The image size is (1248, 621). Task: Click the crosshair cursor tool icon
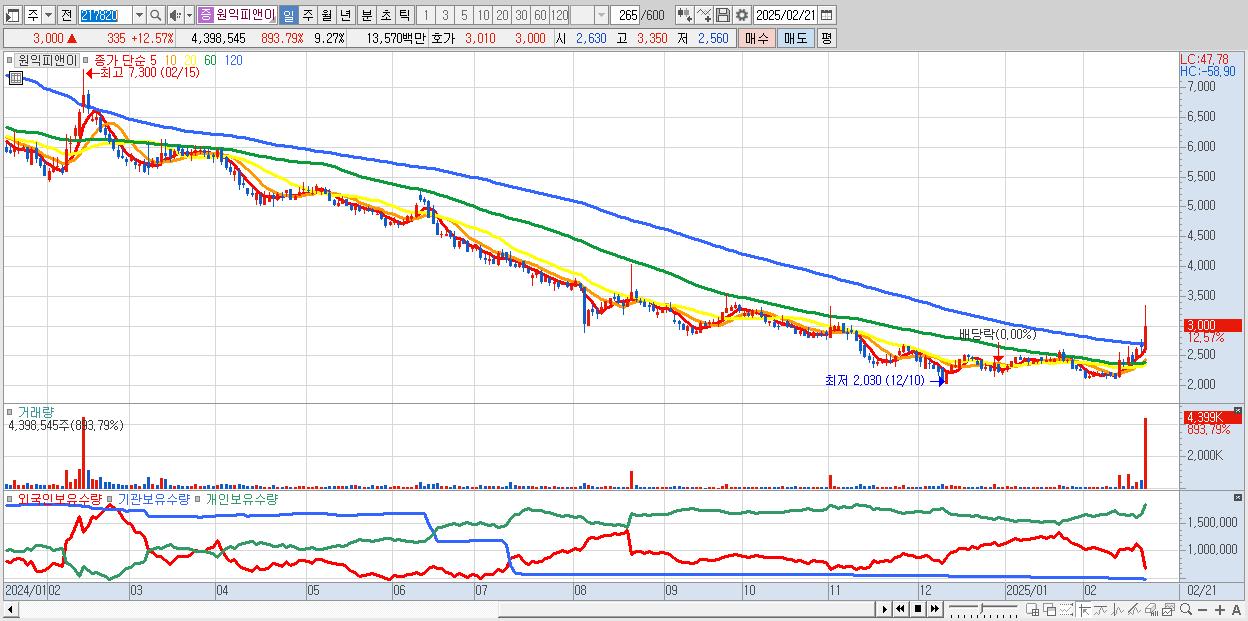coord(1084,609)
